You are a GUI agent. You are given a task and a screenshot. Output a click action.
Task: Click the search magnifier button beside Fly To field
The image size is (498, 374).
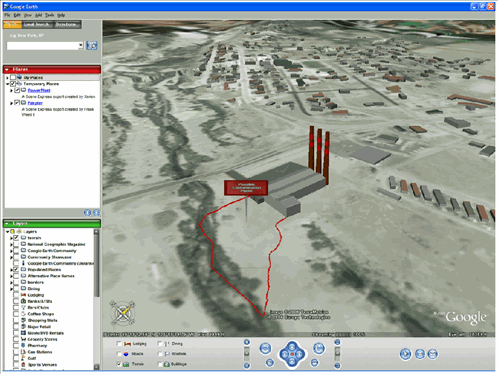(92, 45)
